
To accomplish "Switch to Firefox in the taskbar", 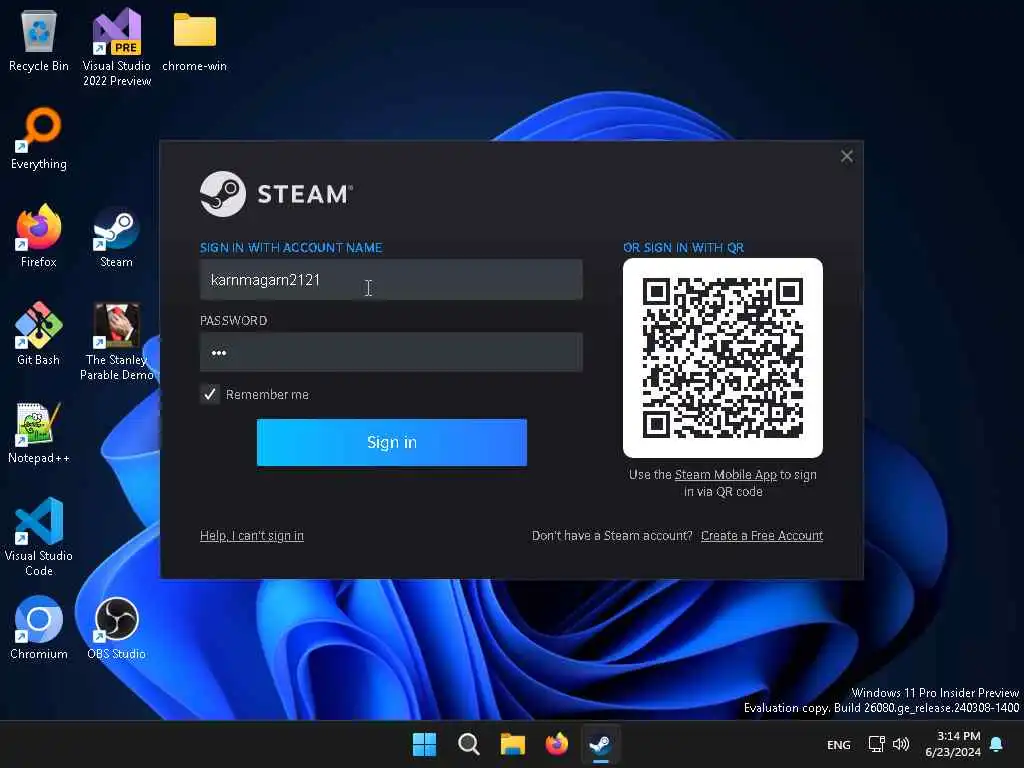I will tap(556, 744).
